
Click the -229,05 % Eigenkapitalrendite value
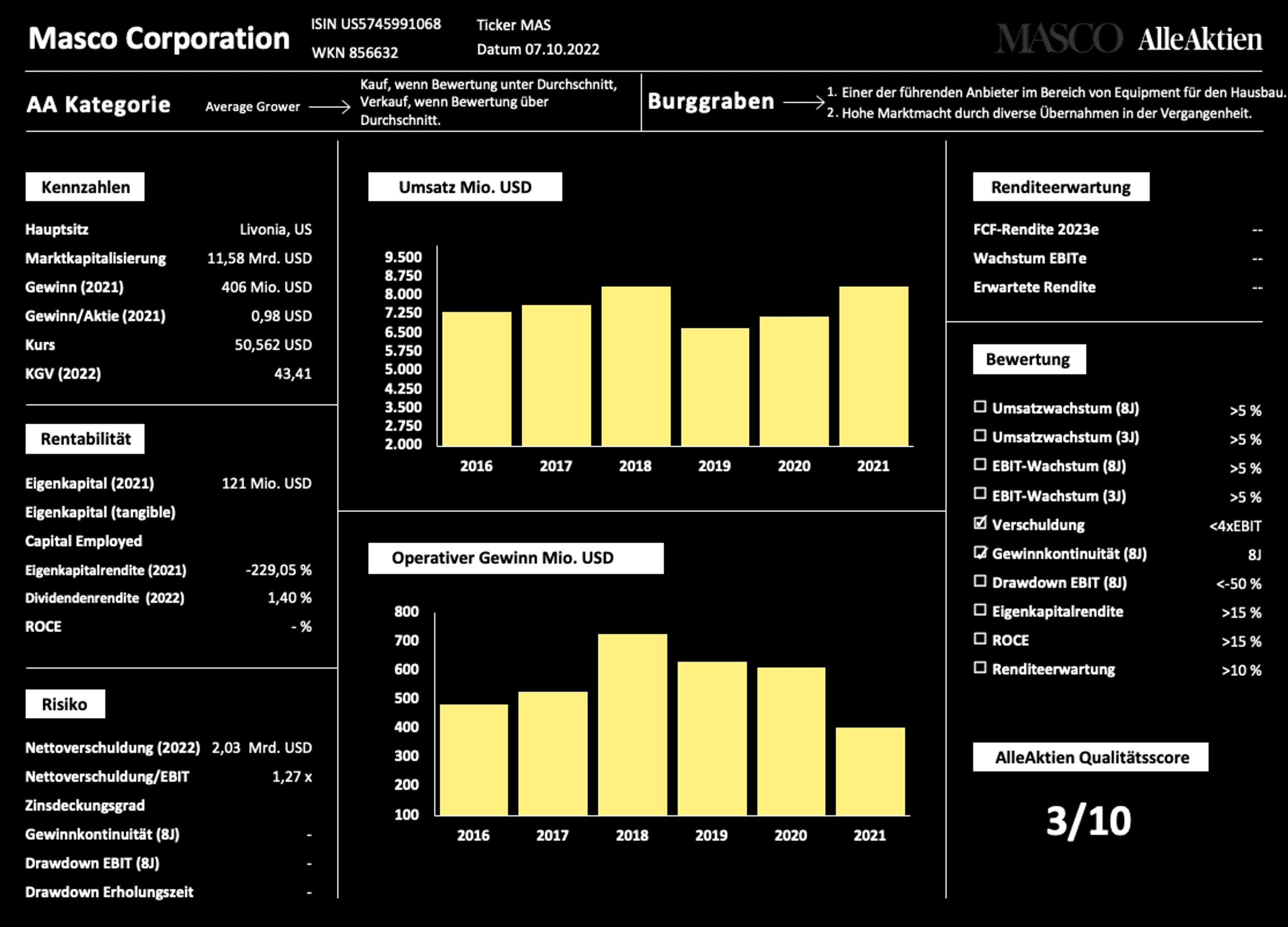tap(278, 570)
